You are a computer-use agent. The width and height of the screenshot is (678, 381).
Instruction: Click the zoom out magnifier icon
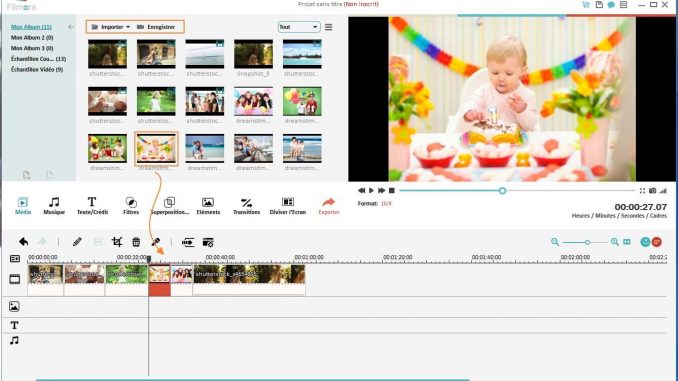click(x=555, y=242)
